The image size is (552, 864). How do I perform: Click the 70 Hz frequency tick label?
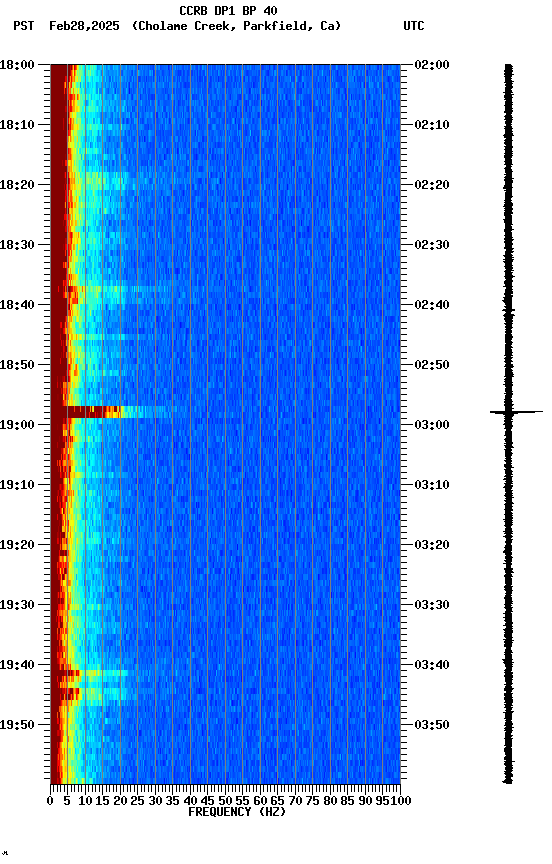click(295, 801)
